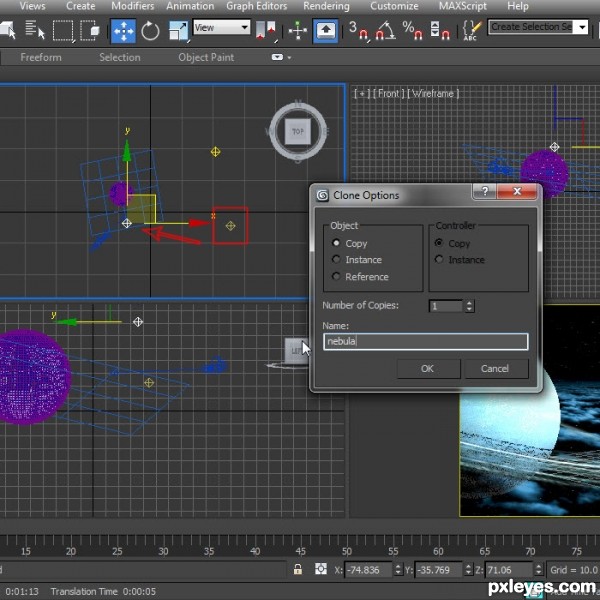Click frame 30 on the timeline
600x600 pixels.
coord(163,551)
